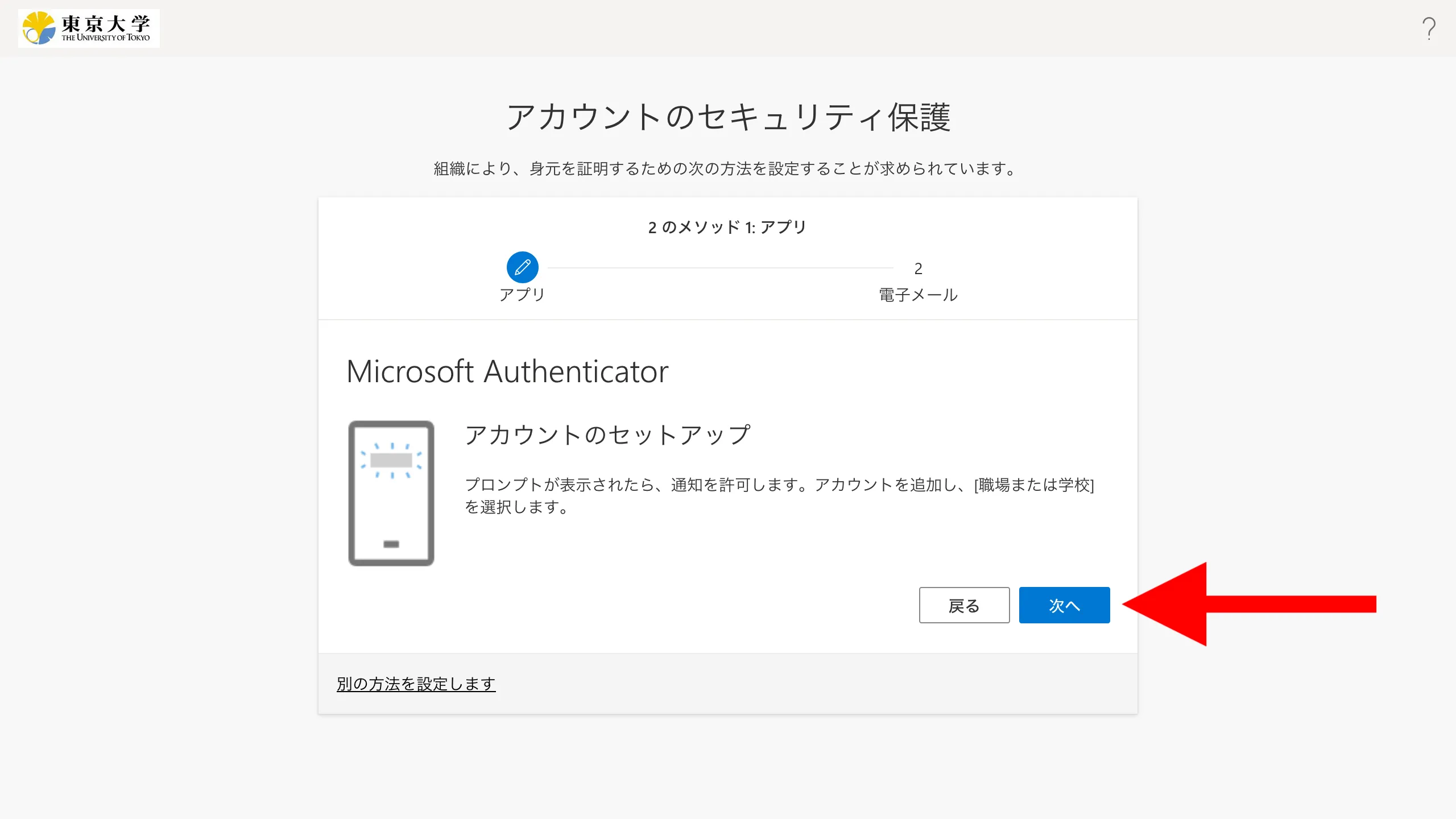Click the blue pencil step icon
The height and width of the screenshot is (819, 1456).
click(522, 267)
